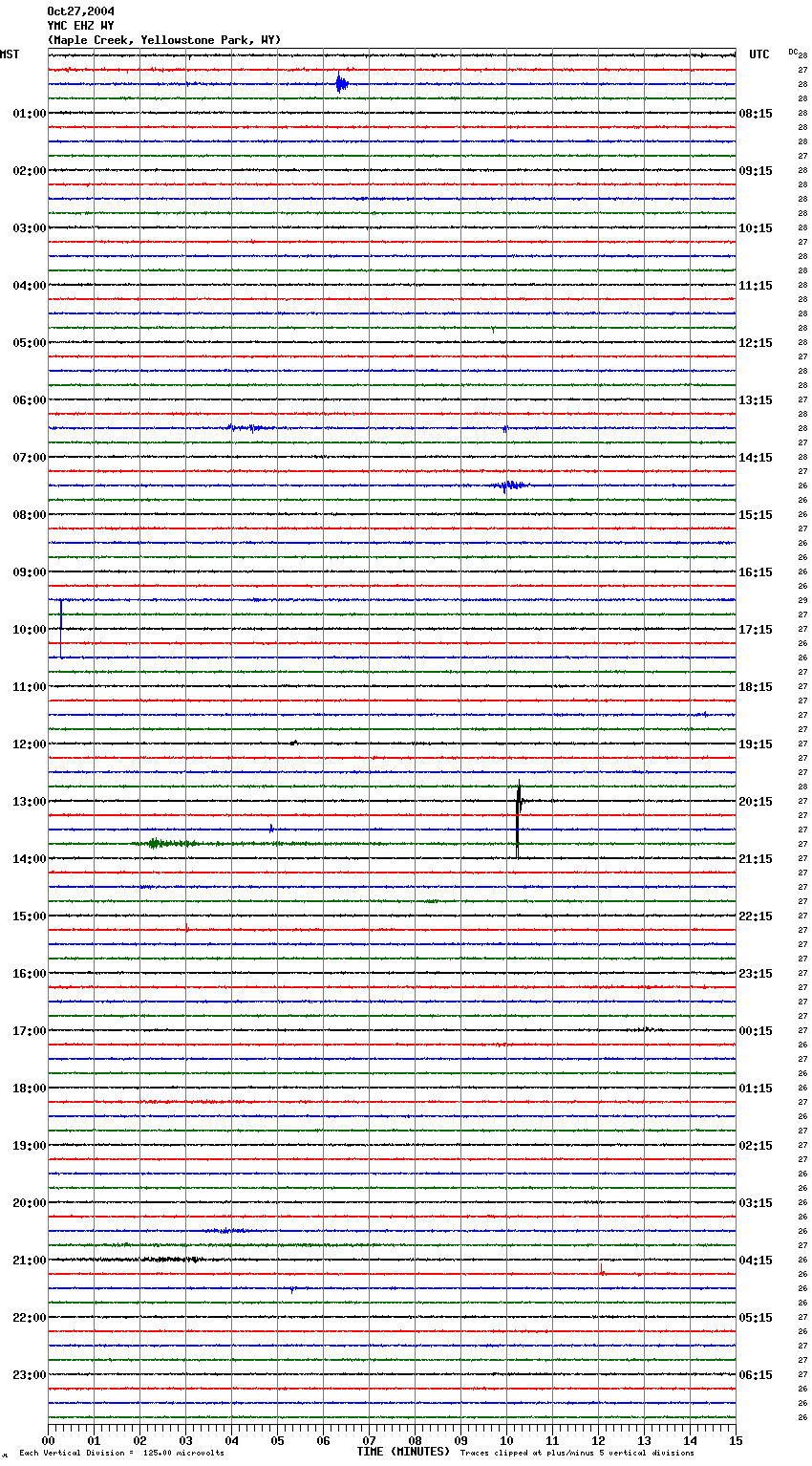
Task: Click the minute 12 tick label
Action: pyautogui.click(x=598, y=1440)
